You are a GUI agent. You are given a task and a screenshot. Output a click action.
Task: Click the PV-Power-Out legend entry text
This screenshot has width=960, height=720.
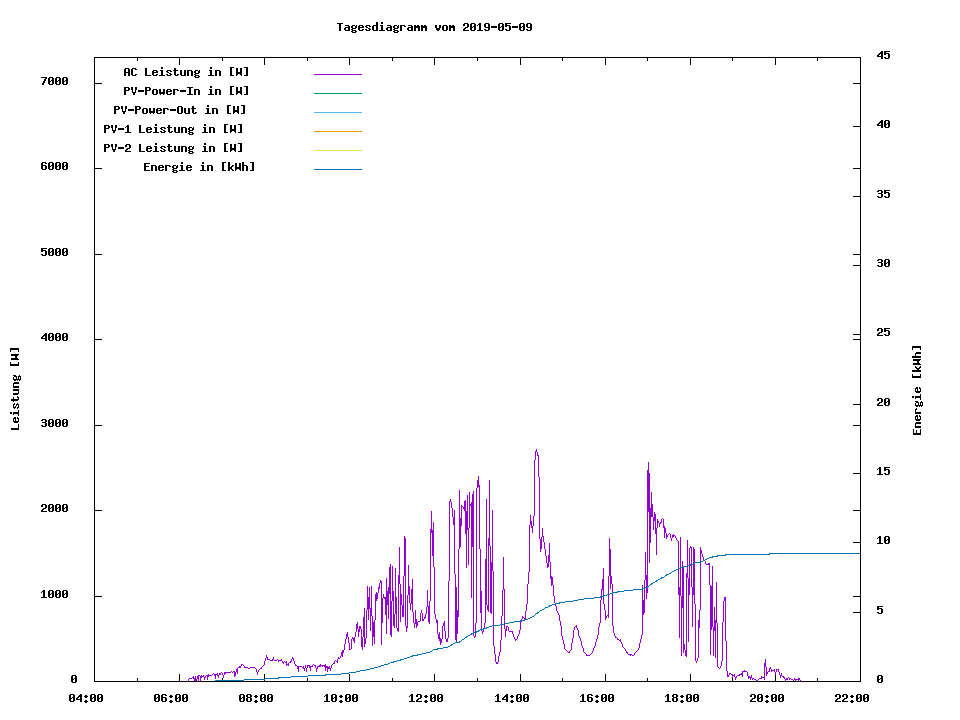(180, 110)
